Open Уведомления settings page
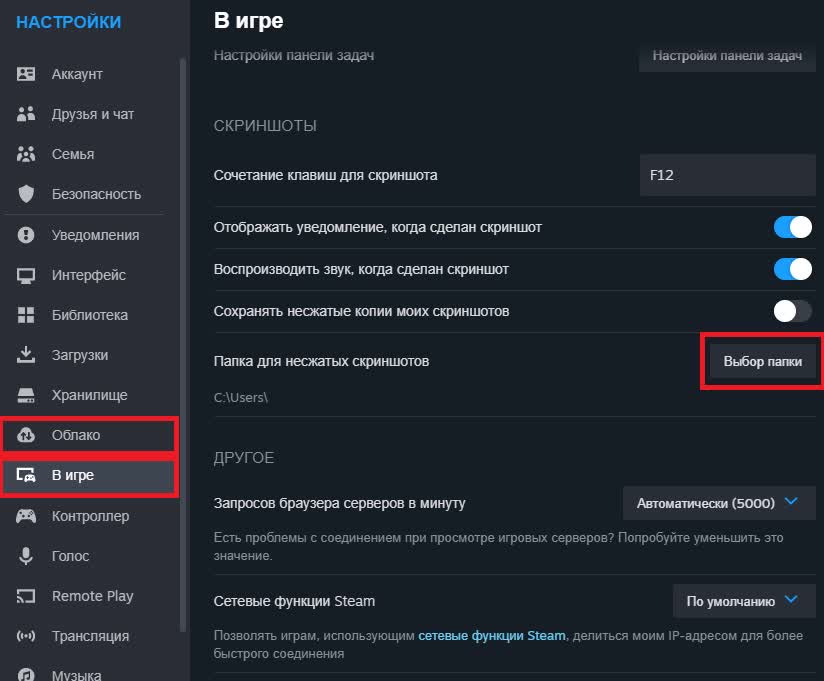The height and width of the screenshot is (681, 824). pyautogui.click(x=89, y=235)
